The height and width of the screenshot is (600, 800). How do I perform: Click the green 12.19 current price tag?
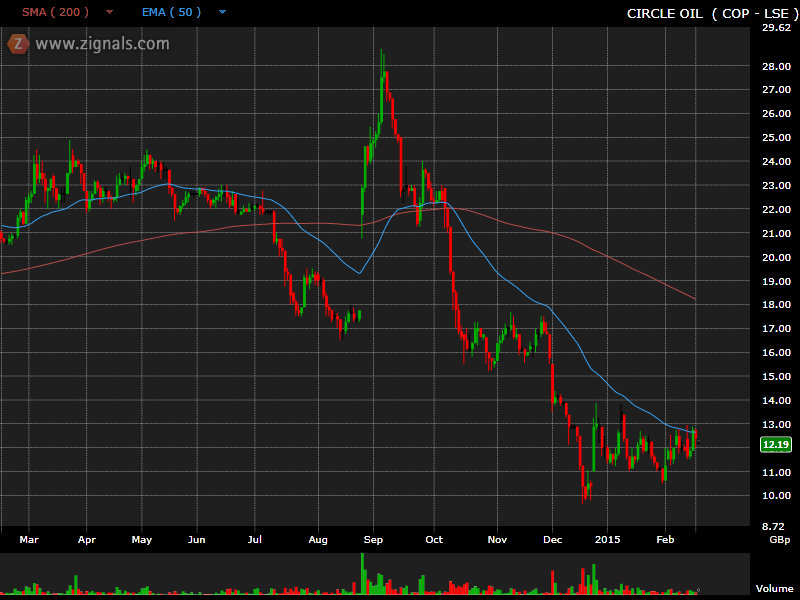coord(775,444)
